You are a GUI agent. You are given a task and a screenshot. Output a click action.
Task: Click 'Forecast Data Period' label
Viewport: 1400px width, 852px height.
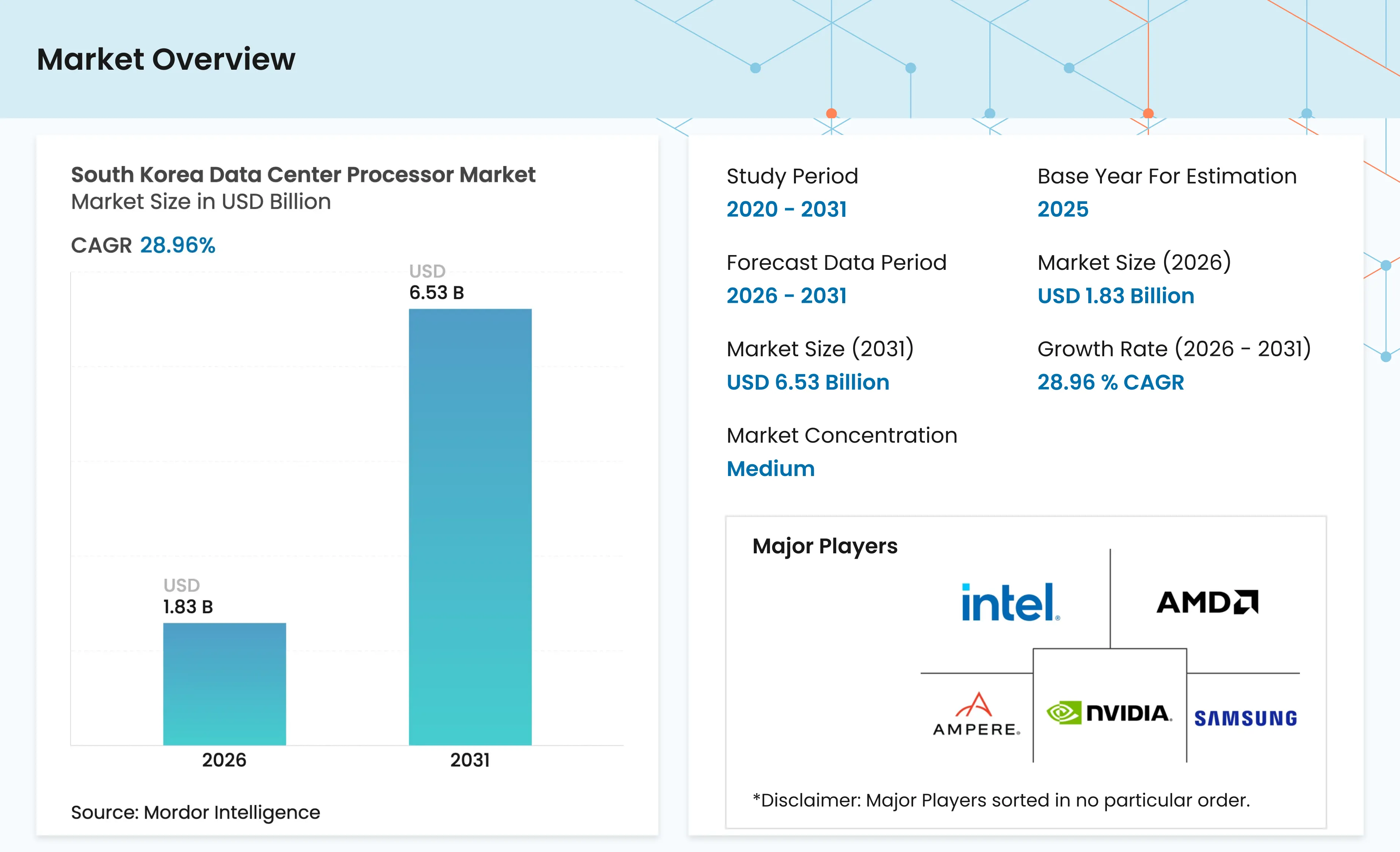[x=837, y=262]
